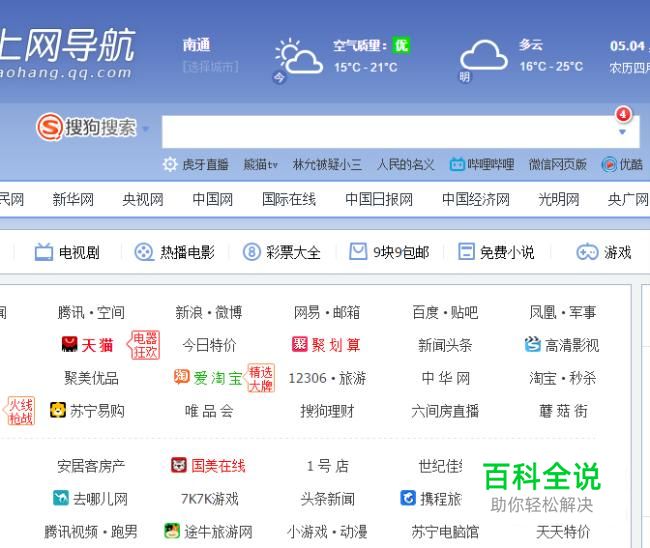Click the 国美在线 tiger icon
This screenshot has height=548, width=650.
point(179,465)
